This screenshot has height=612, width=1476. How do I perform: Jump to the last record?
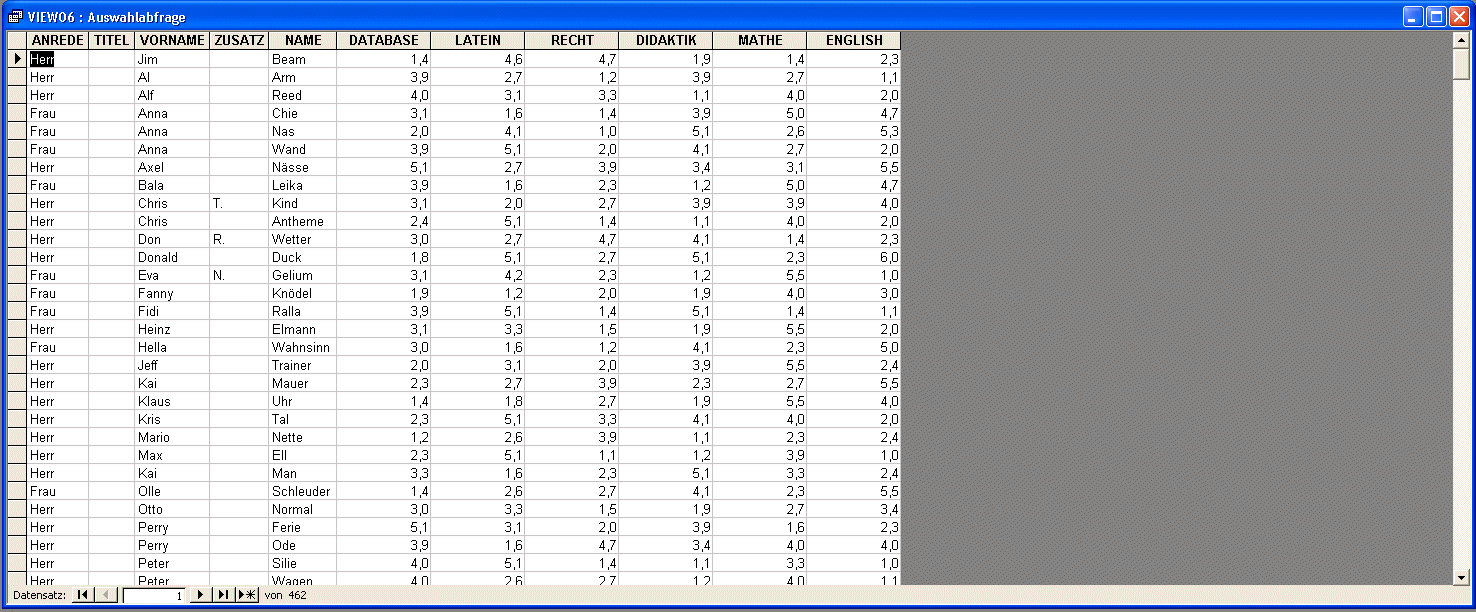tap(223, 595)
